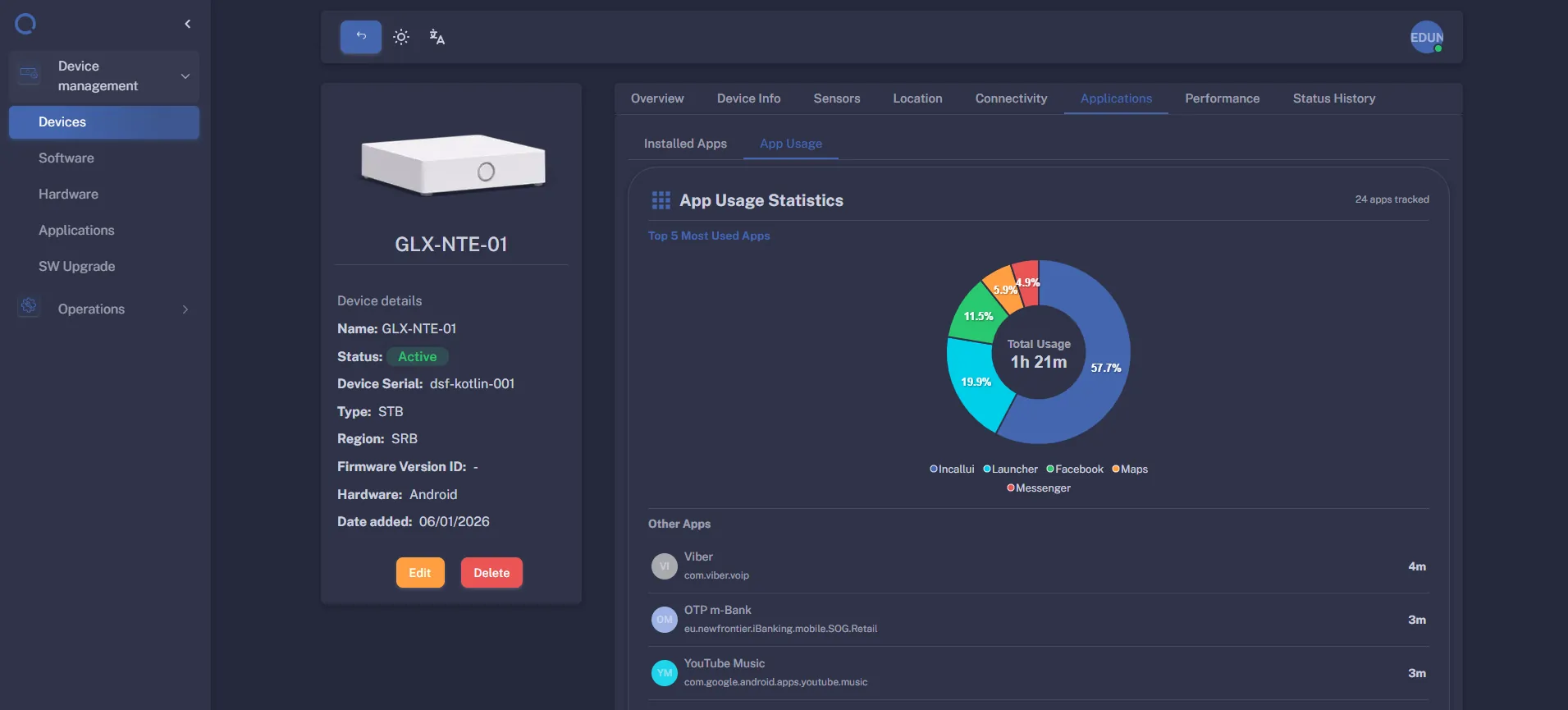Toggle light theme with sun icon

click(x=401, y=37)
